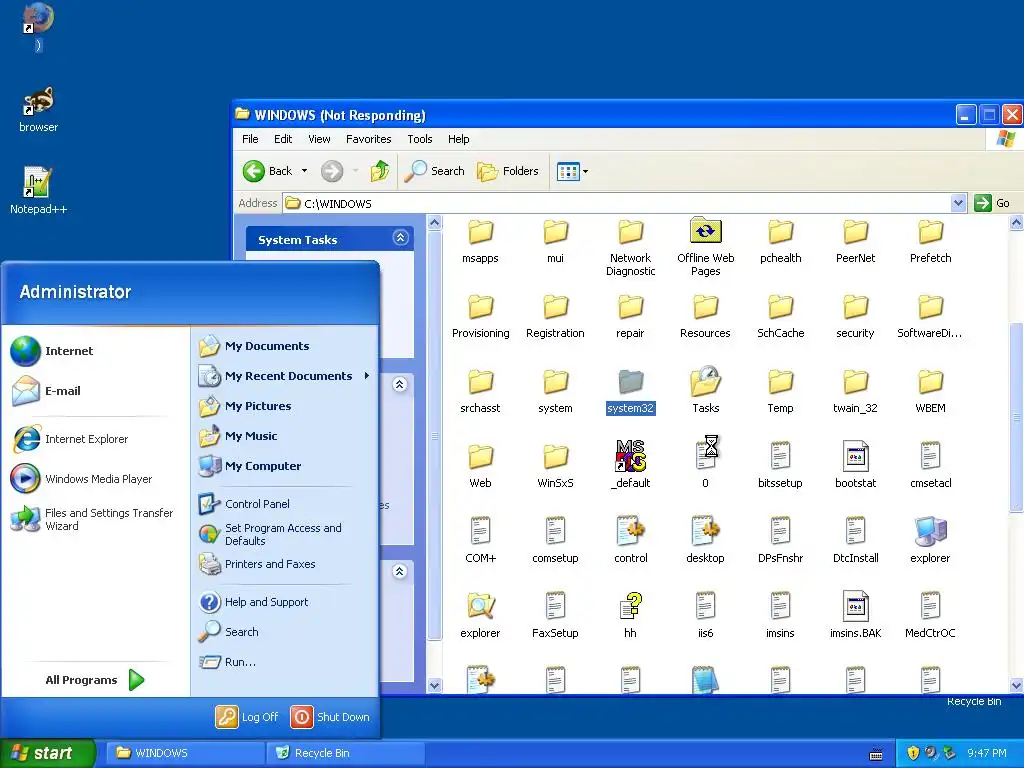Screen dimensions: 1024x768
Task: Click the Back toolbar button
Action: 268,171
